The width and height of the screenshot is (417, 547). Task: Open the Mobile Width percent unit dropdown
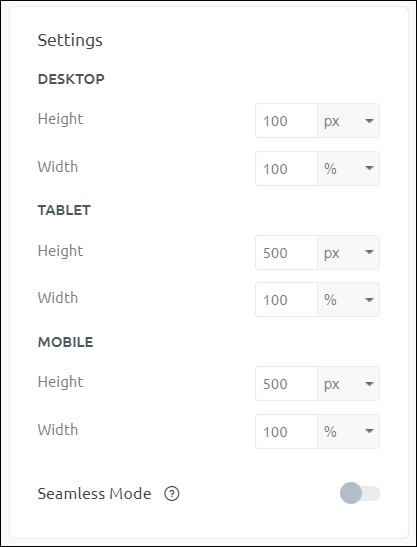(348, 432)
